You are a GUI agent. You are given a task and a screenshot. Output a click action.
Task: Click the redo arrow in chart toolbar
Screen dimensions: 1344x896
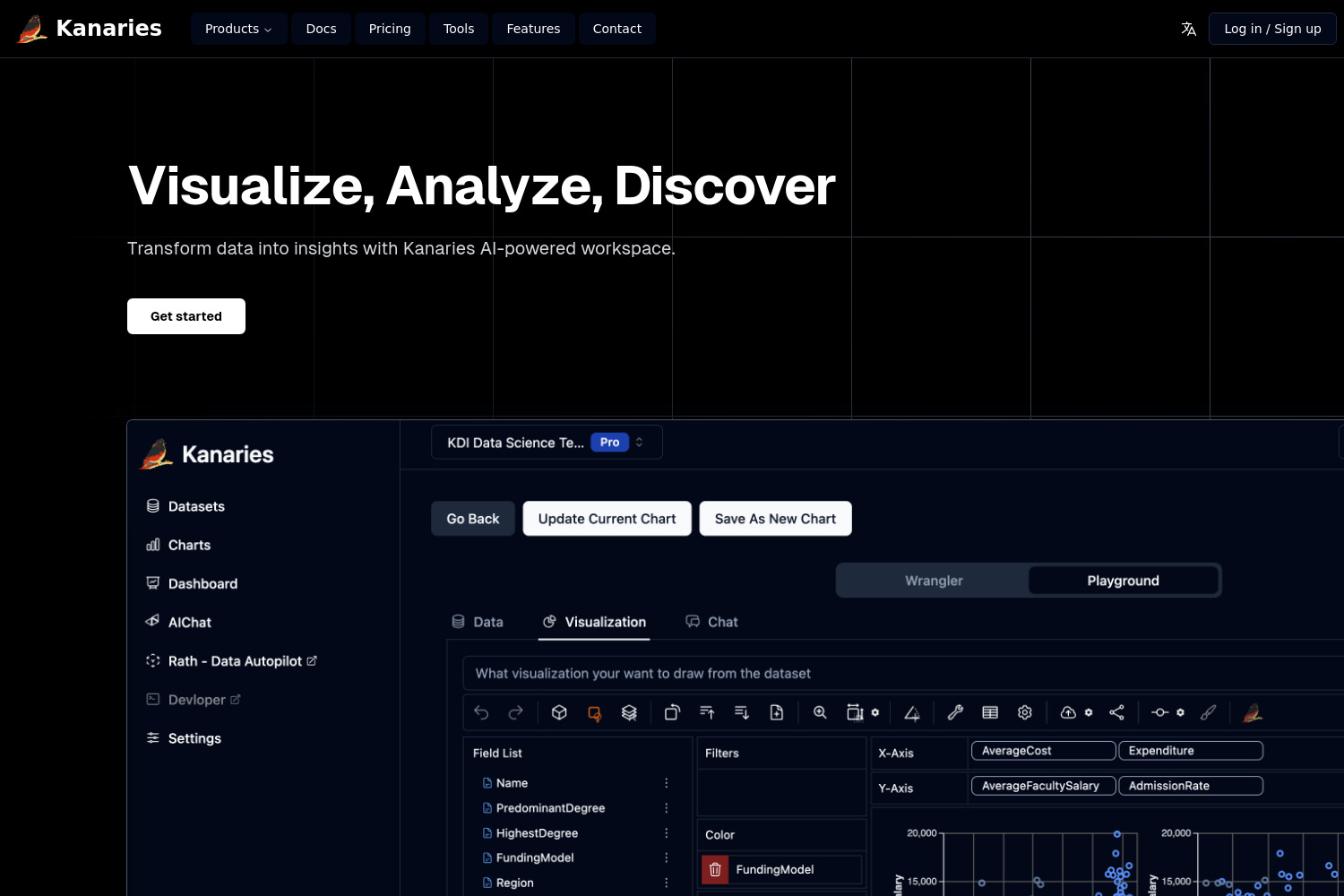(515, 712)
